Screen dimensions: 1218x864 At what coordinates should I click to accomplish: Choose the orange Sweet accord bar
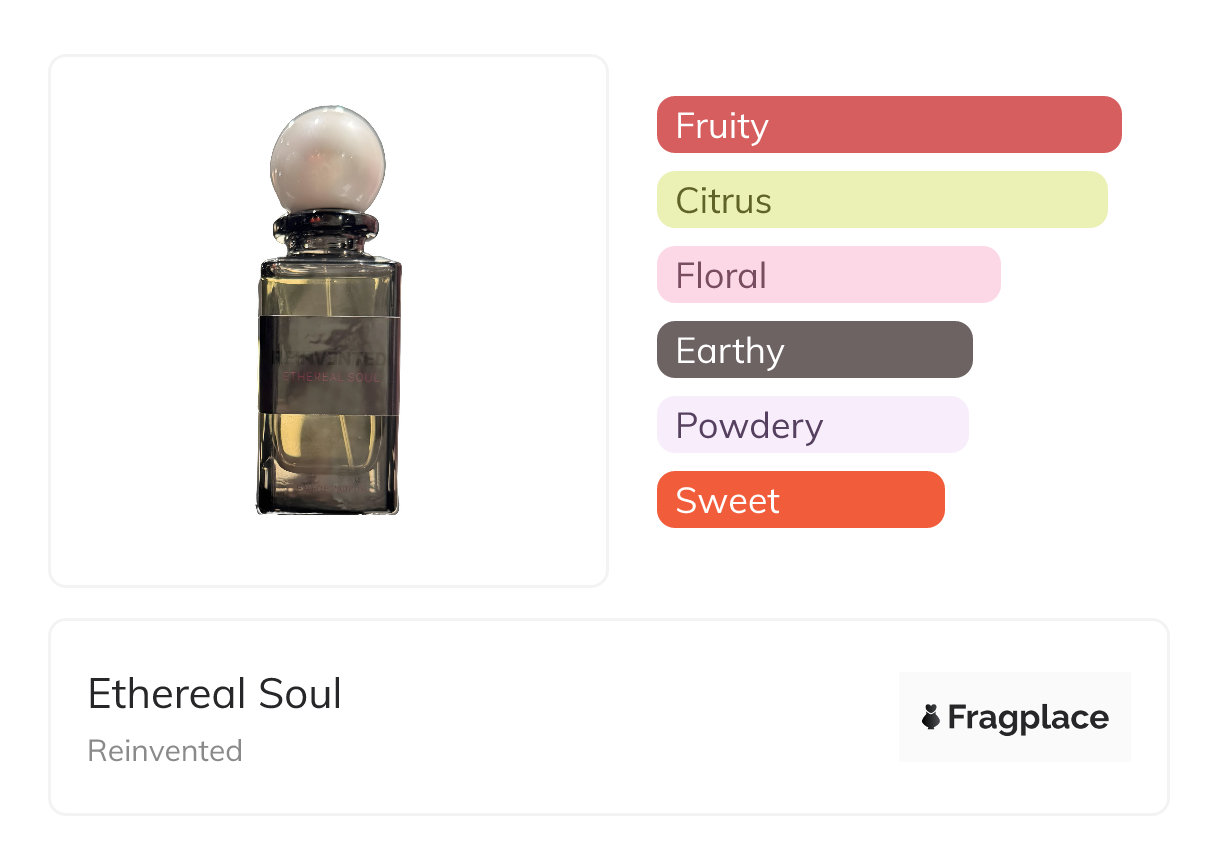pyautogui.click(x=800, y=500)
